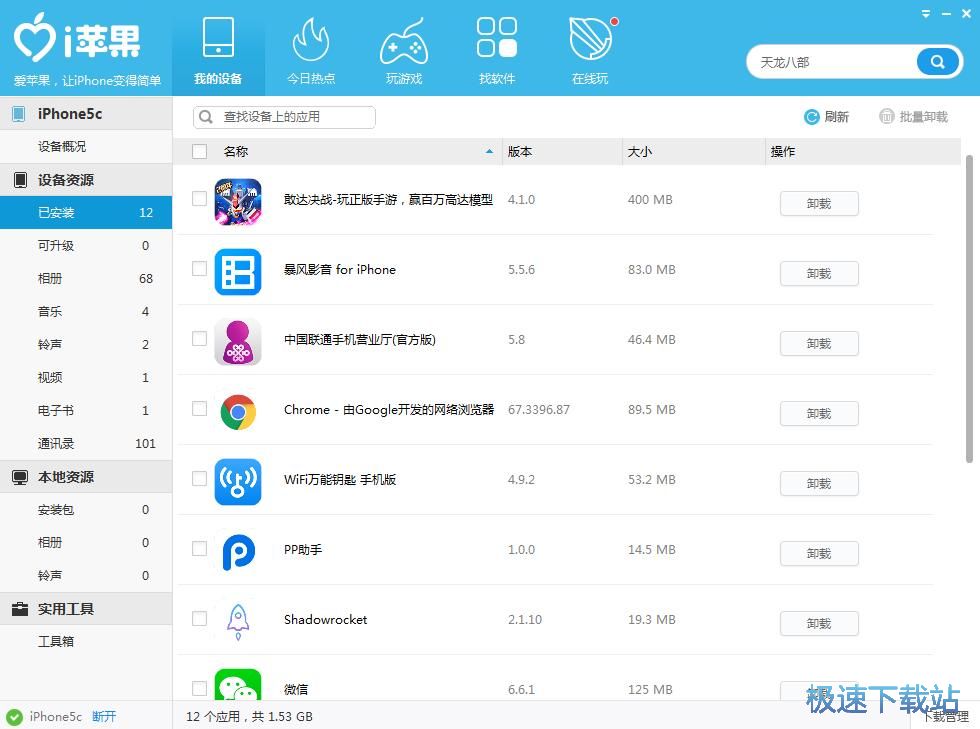Go to the 玩游戏 gamepad tab
The width and height of the screenshot is (980, 729).
pyautogui.click(x=404, y=49)
